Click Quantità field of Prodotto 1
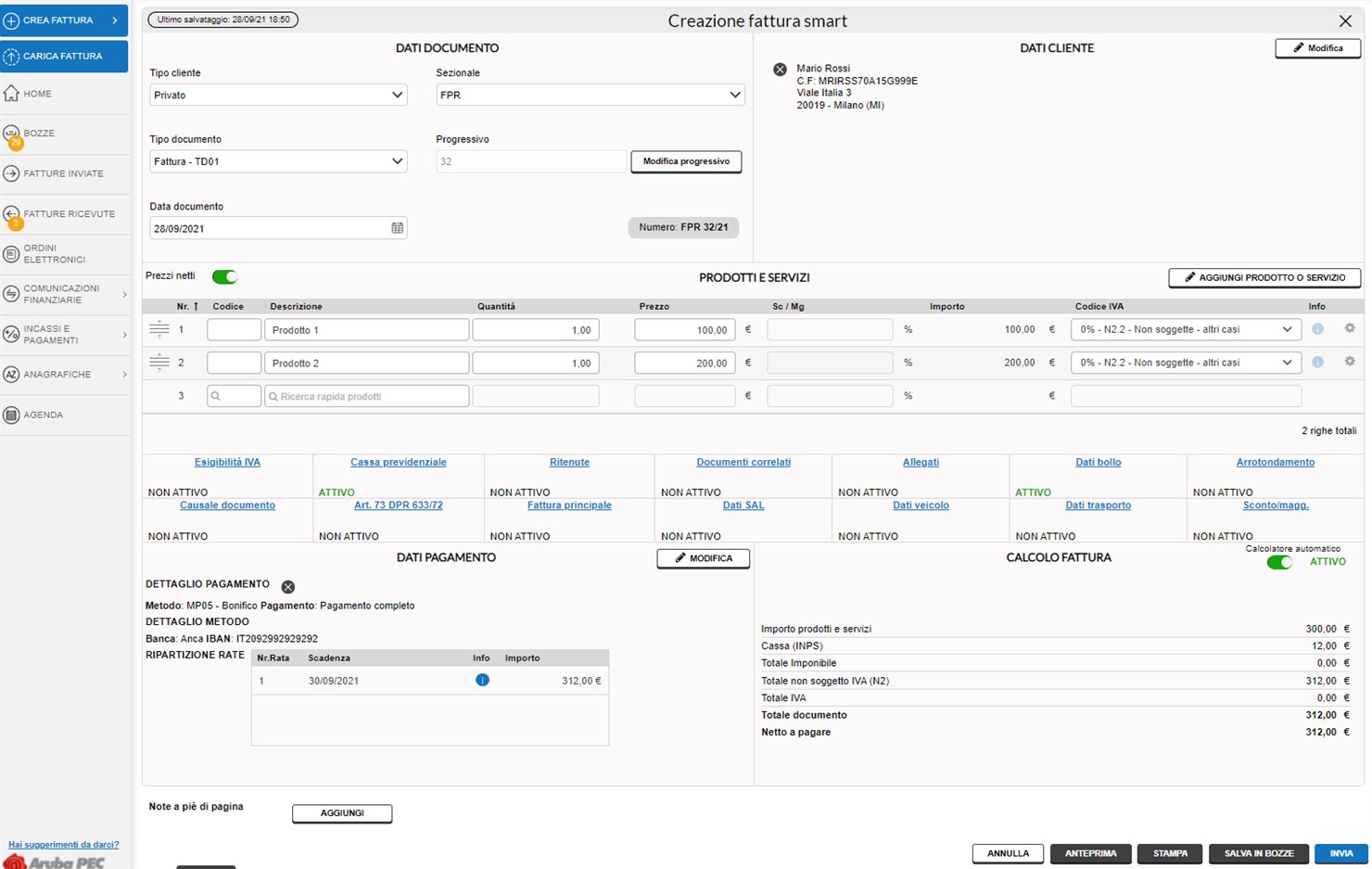The height and width of the screenshot is (869, 1372). tap(536, 329)
